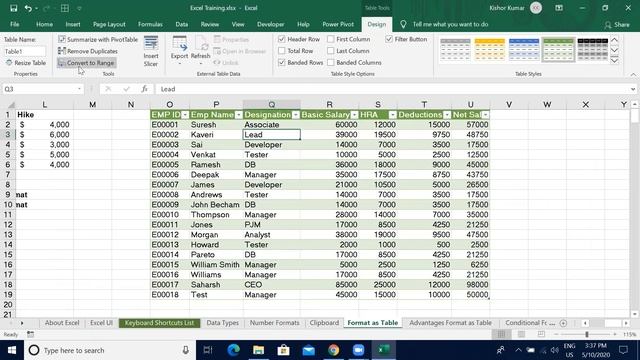Open Windows Start menu
Screen dimensions: 640x360
coord(12,350)
